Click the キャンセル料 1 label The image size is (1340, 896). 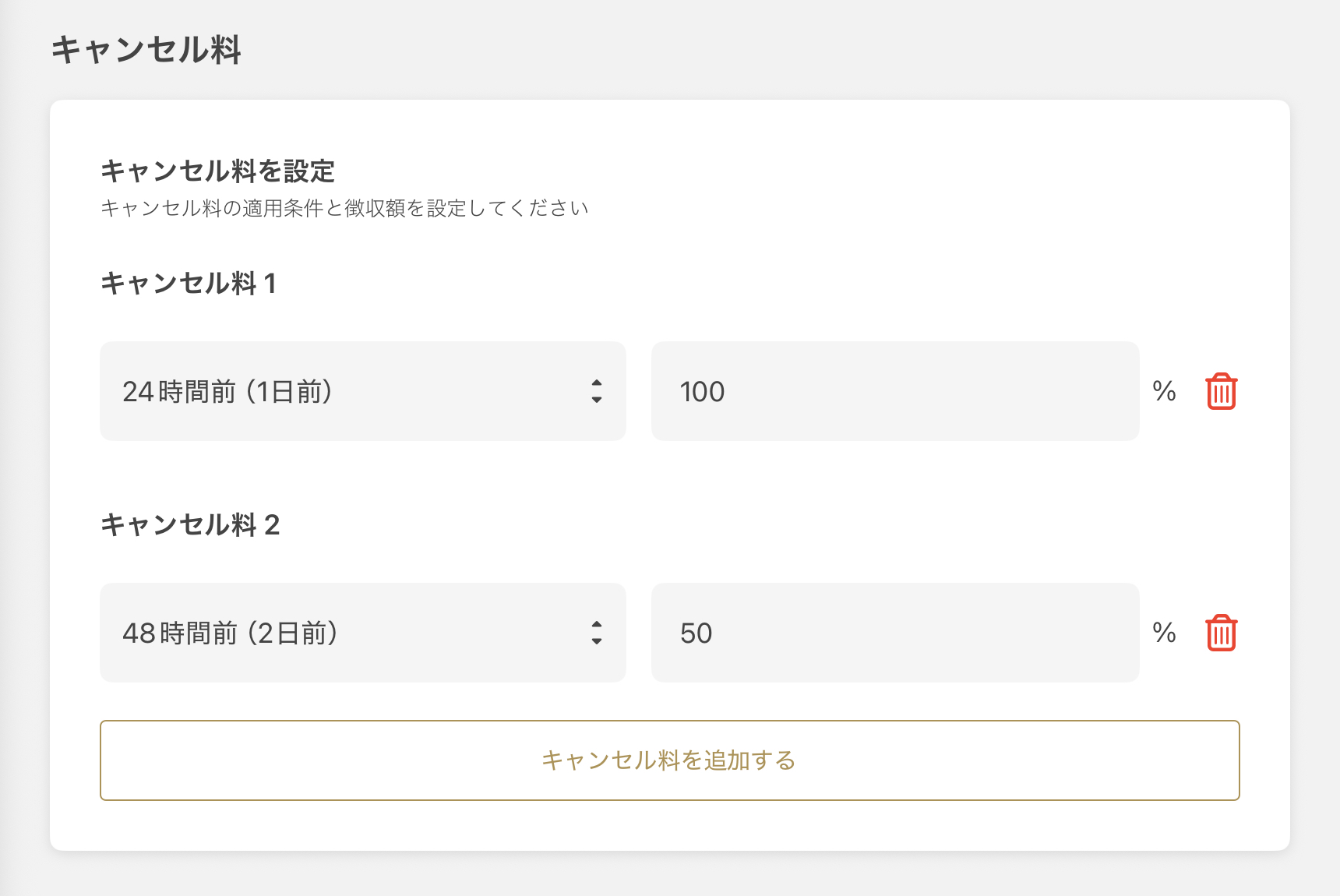(189, 284)
